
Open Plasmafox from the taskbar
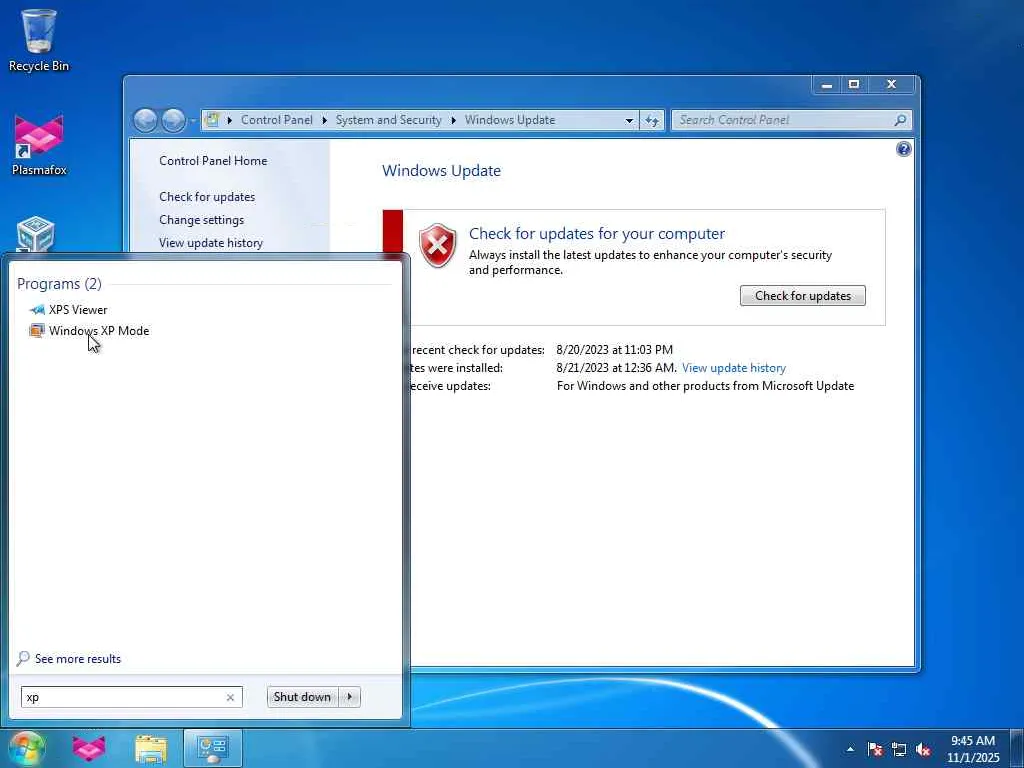[x=89, y=748]
